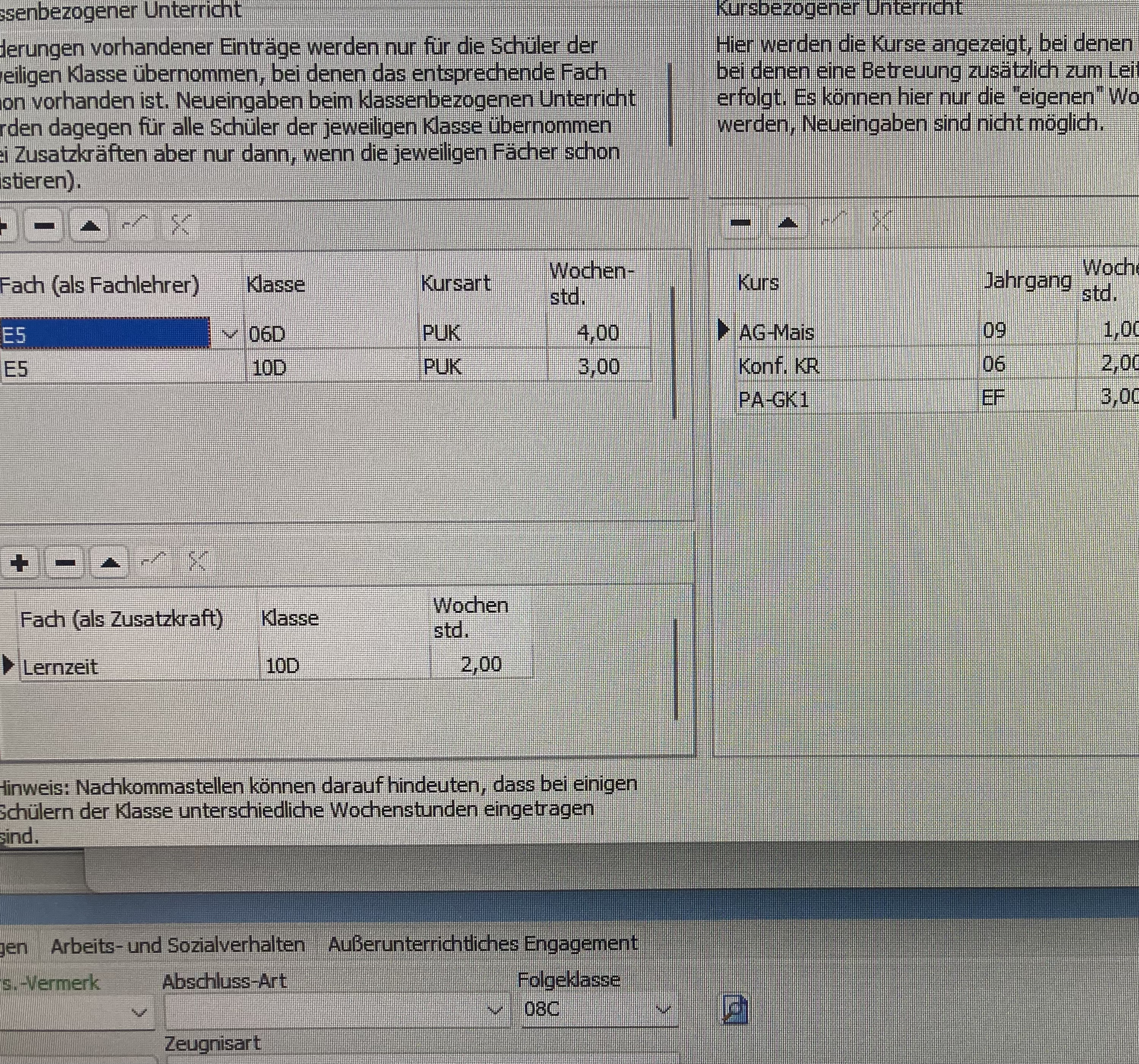Click checkmark icon above Fachlehrer table
The height and width of the screenshot is (1064, 1139).
click(135, 223)
